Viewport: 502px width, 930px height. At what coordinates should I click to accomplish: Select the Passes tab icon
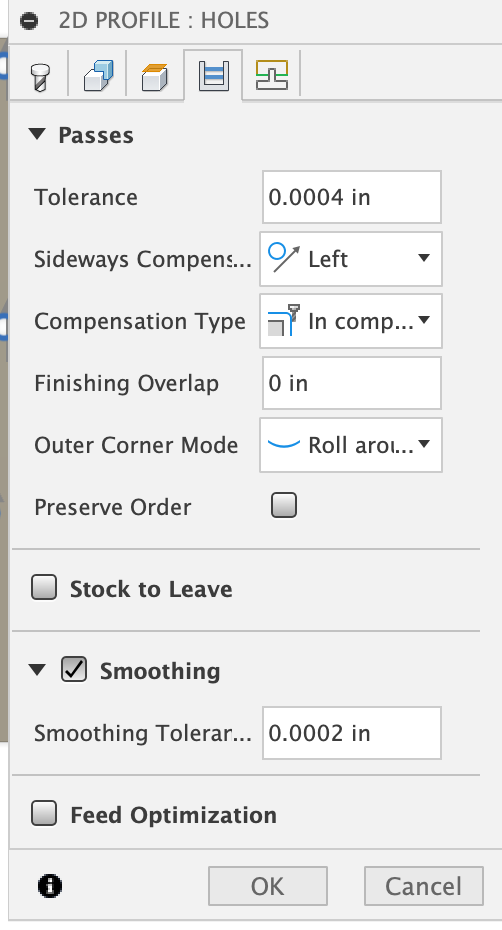tap(213, 76)
